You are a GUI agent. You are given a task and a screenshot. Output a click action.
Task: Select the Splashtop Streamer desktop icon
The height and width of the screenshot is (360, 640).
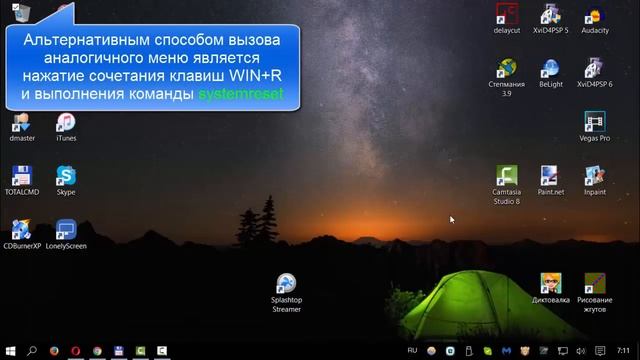pyautogui.click(x=287, y=292)
